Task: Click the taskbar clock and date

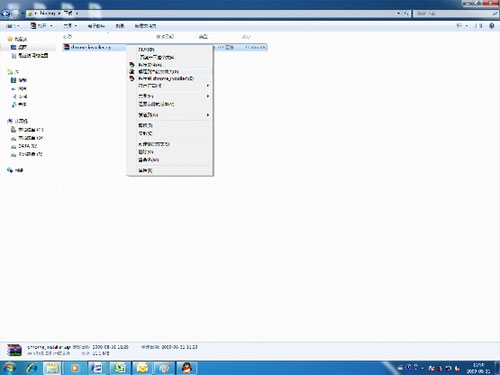Action: pos(479,368)
